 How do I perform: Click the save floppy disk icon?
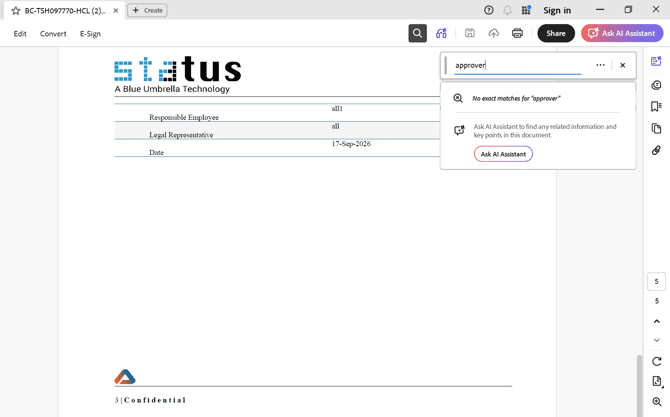coord(470,33)
